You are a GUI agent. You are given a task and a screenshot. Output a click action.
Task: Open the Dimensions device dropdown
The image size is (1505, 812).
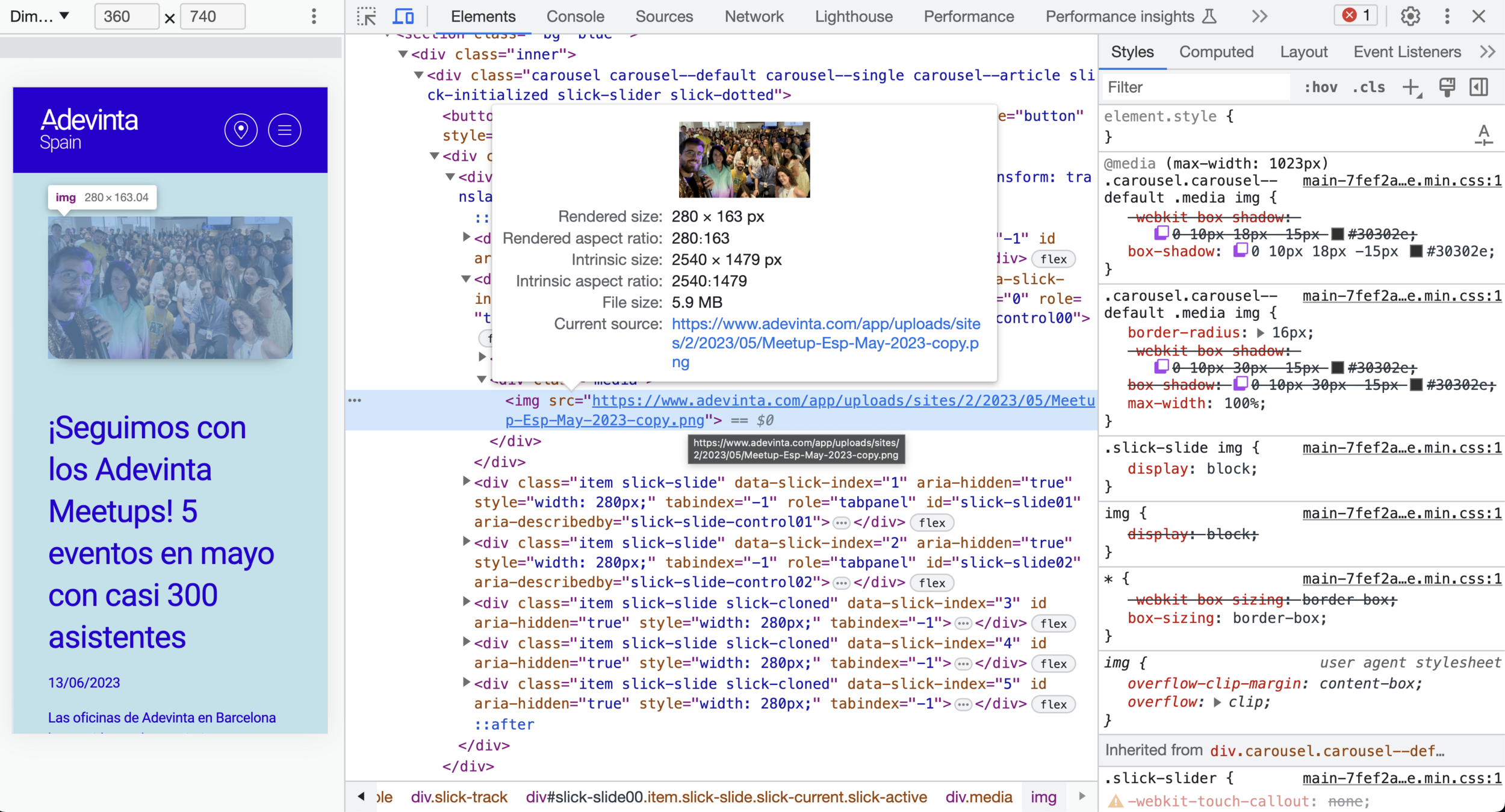pos(40,16)
